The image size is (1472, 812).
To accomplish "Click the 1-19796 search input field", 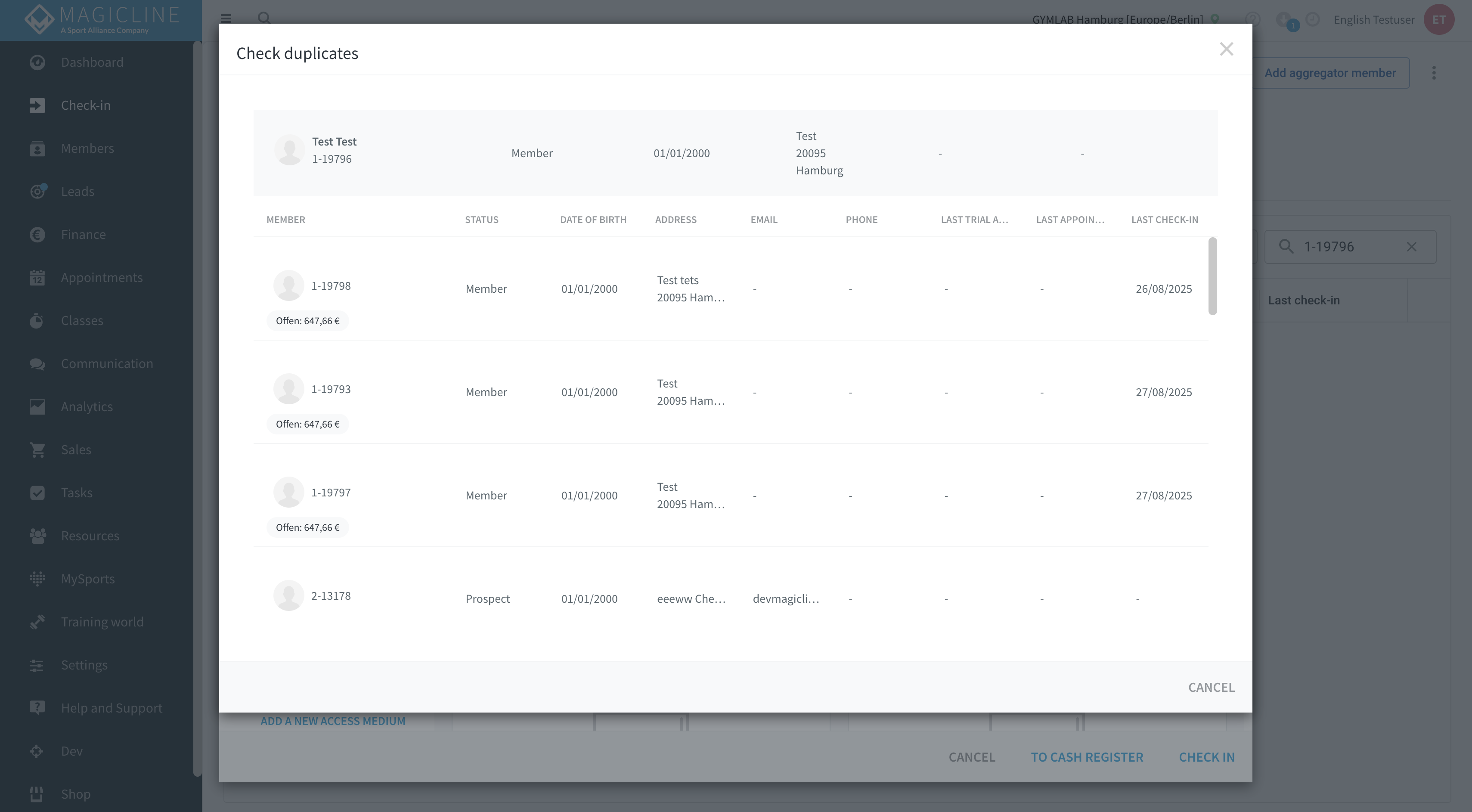I will coord(1350,246).
